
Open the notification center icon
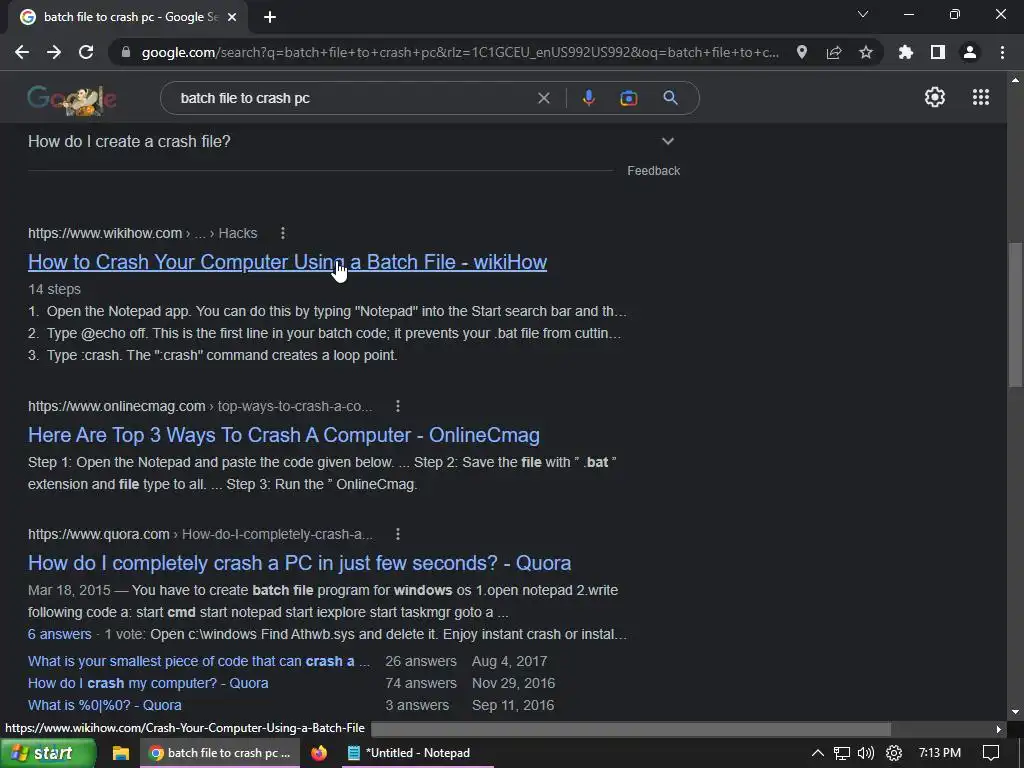click(991, 754)
